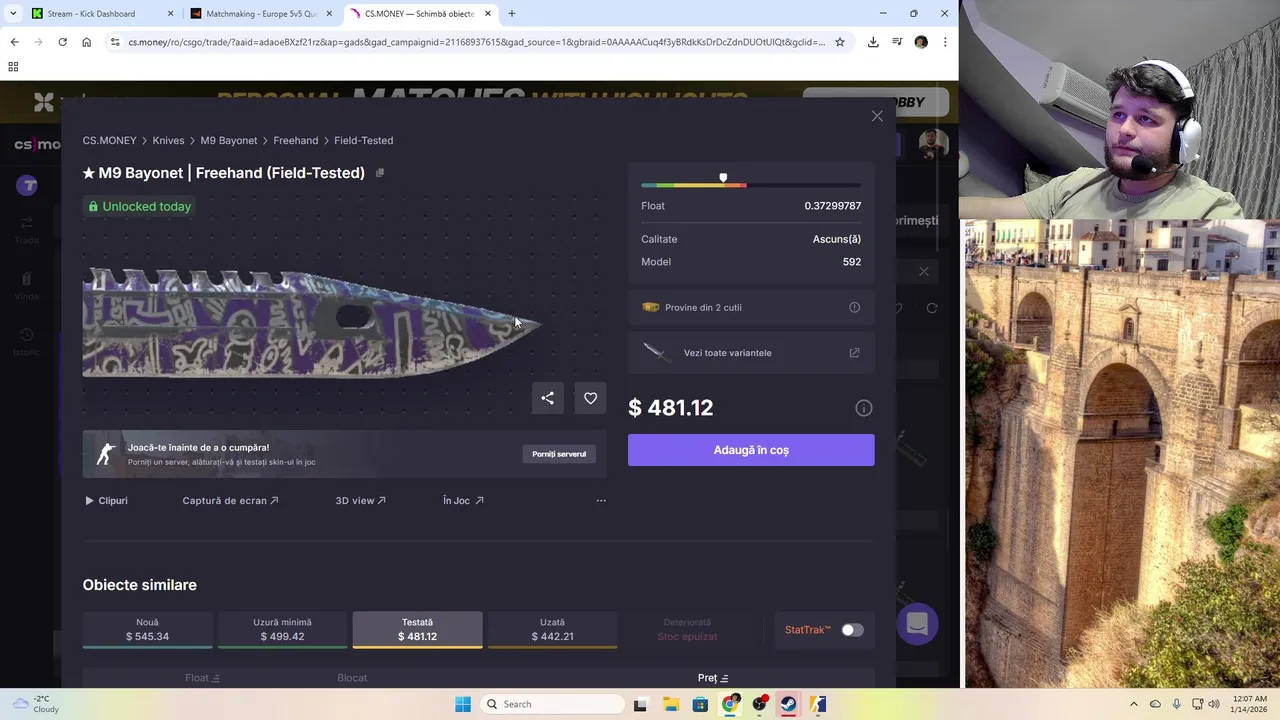Open the more options ellipsis menu

click(x=601, y=500)
